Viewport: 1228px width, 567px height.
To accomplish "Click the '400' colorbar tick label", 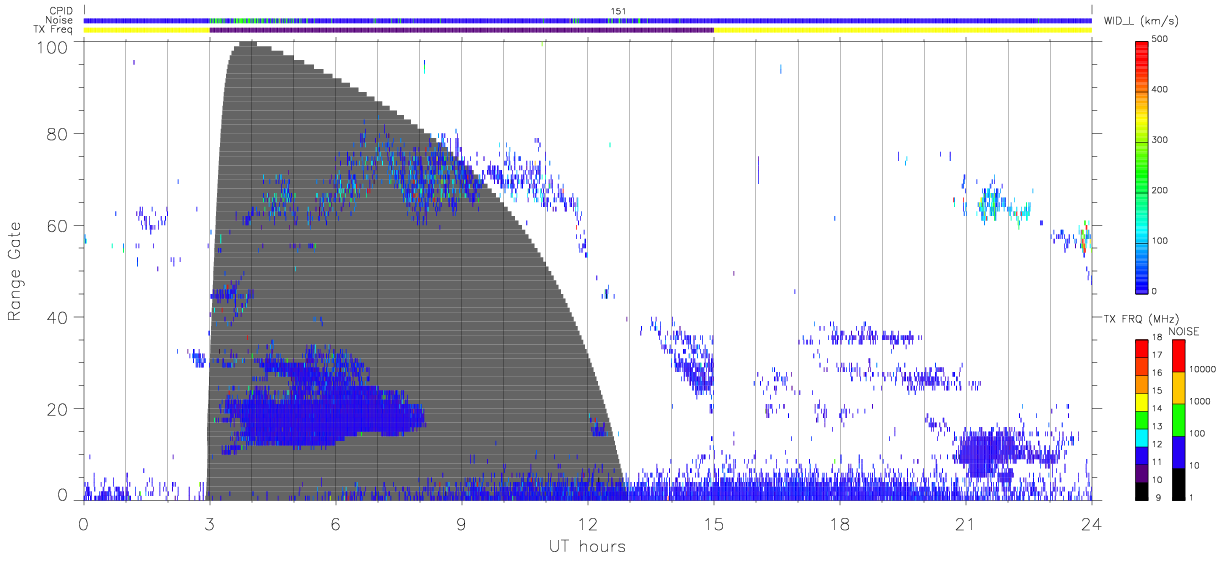I will (1160, 90).
